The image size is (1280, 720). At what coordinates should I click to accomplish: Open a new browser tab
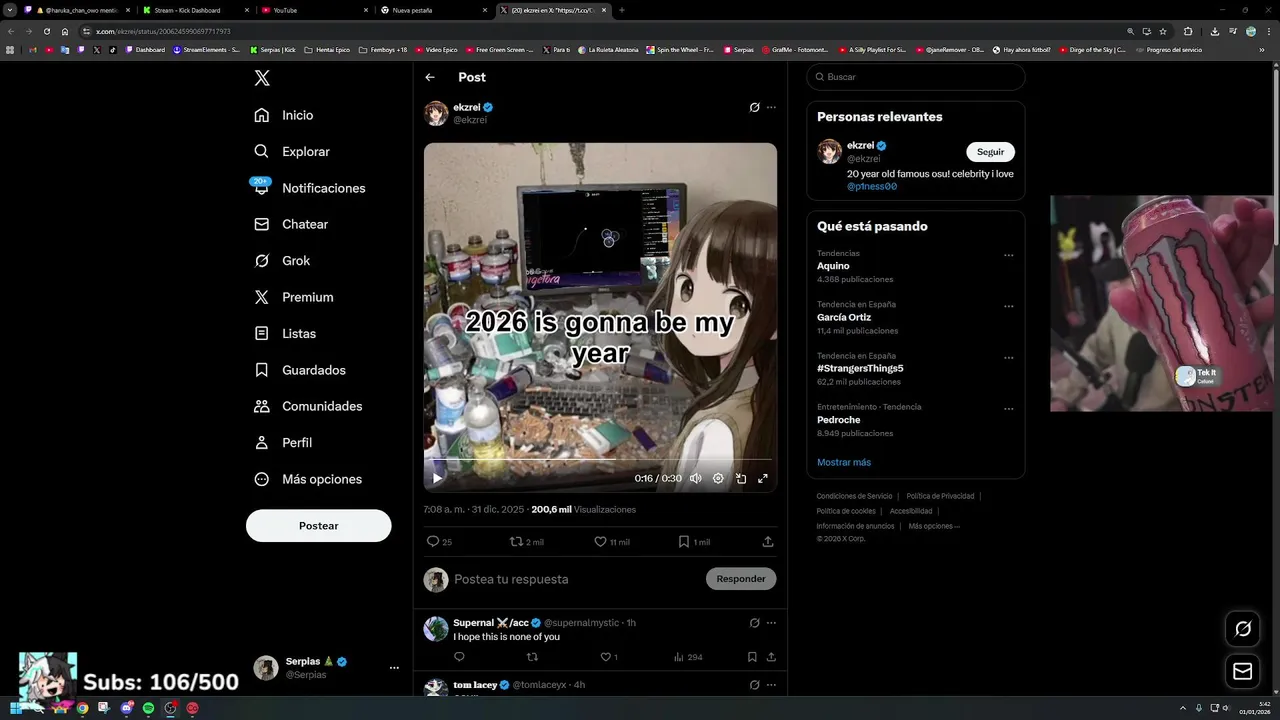click(622, 10)
